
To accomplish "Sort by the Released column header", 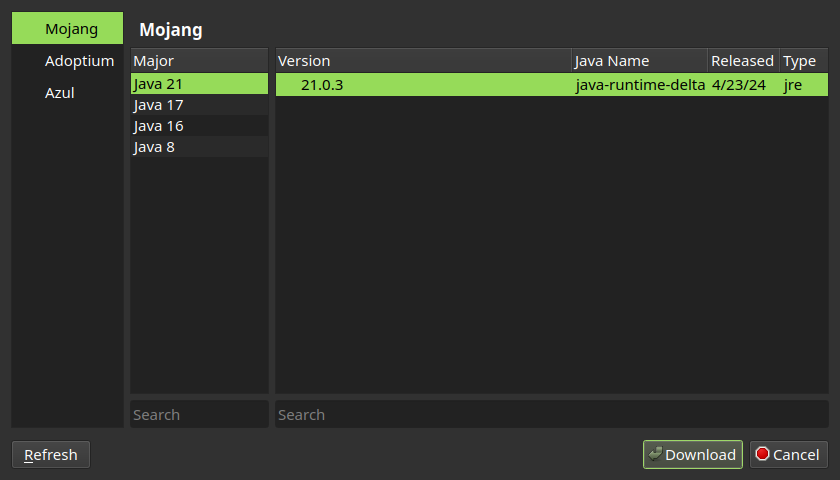I will point(744,61).
